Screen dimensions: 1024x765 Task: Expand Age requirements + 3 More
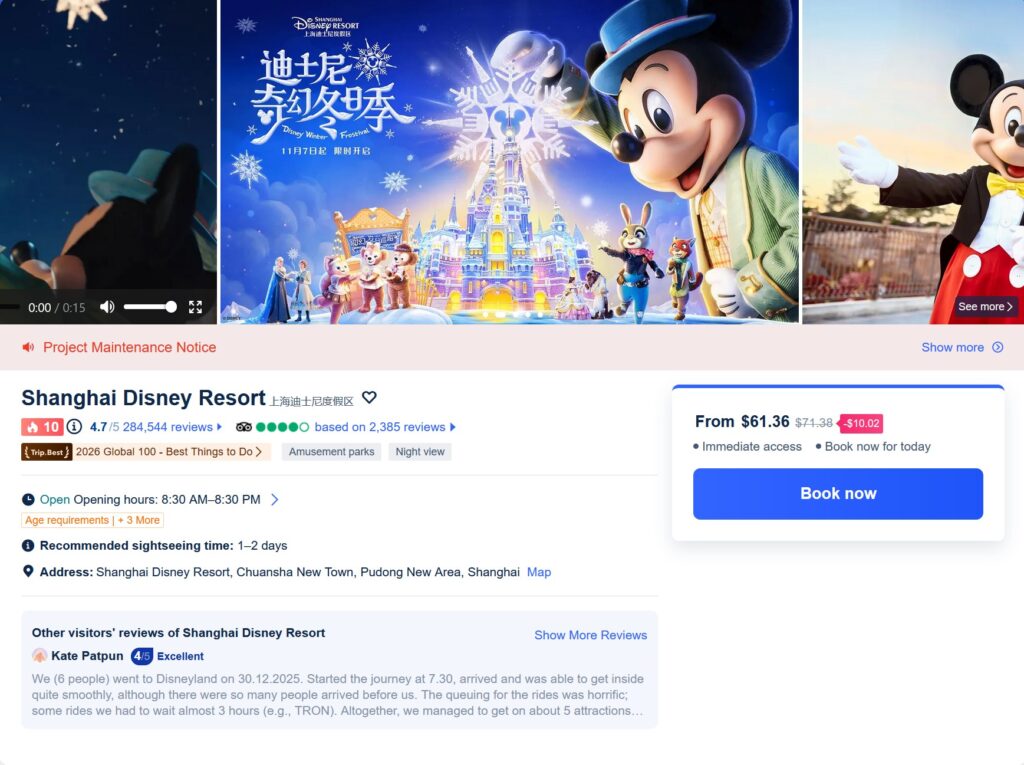[92, 520]
